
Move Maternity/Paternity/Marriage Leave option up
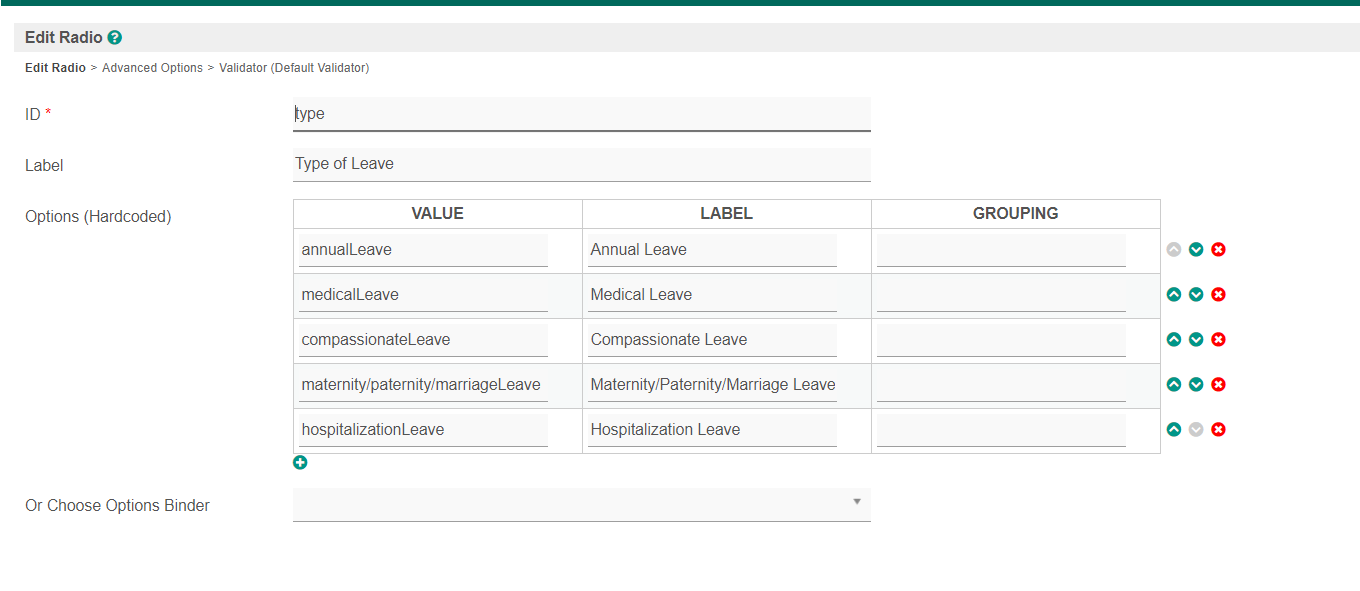(x=1174, y=384)
